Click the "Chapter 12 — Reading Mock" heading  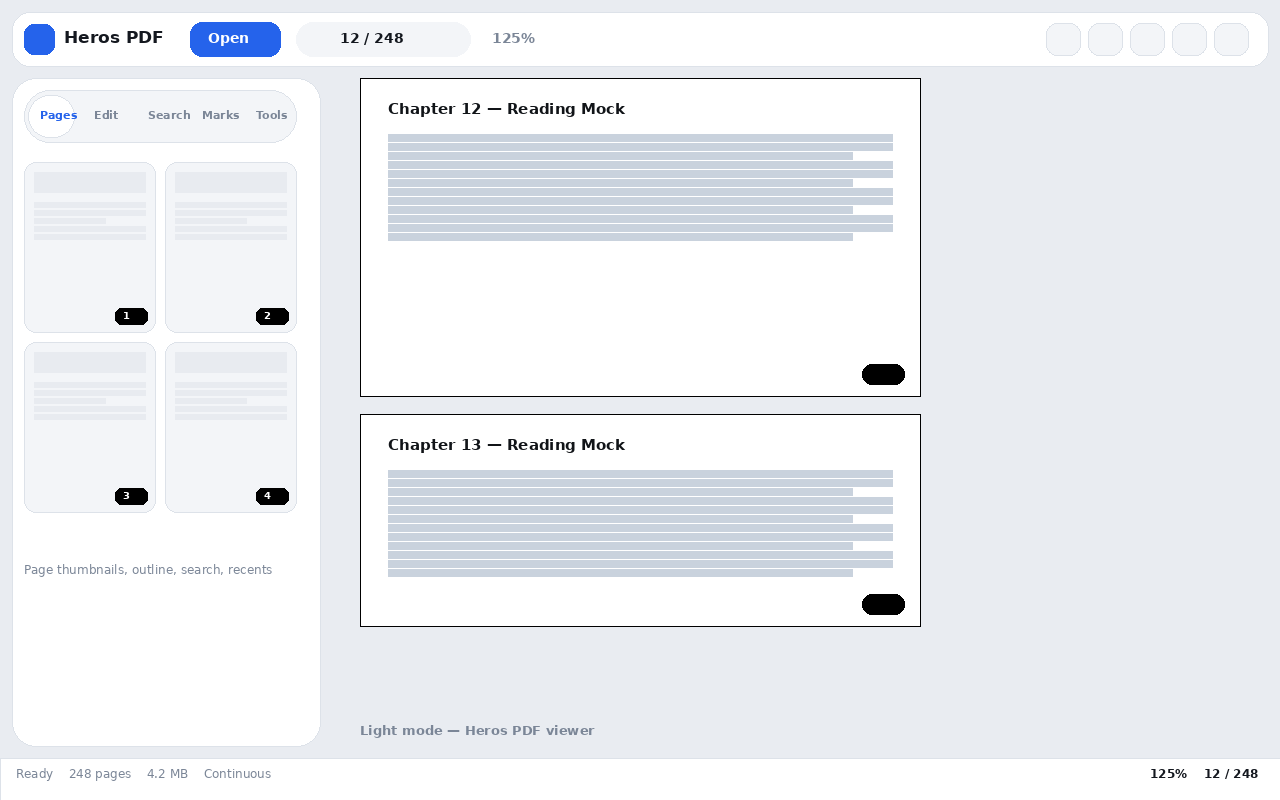[506, 109]
